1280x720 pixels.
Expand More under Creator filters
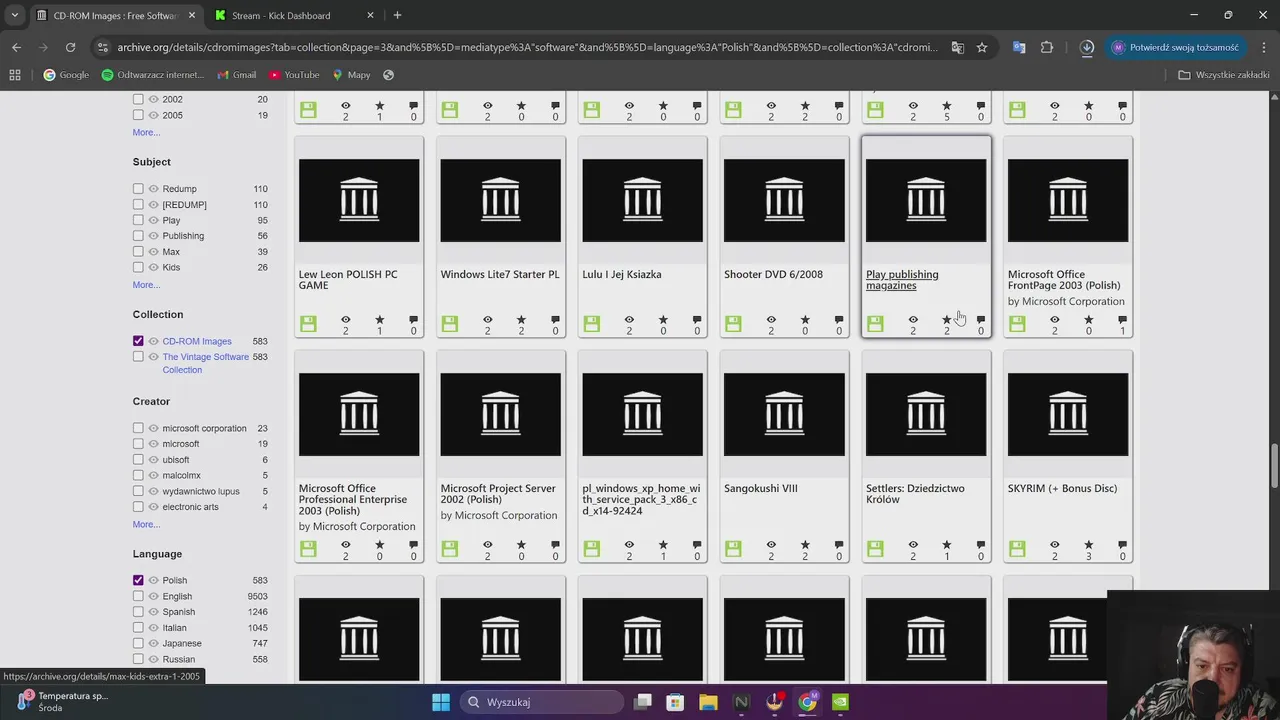146,524
